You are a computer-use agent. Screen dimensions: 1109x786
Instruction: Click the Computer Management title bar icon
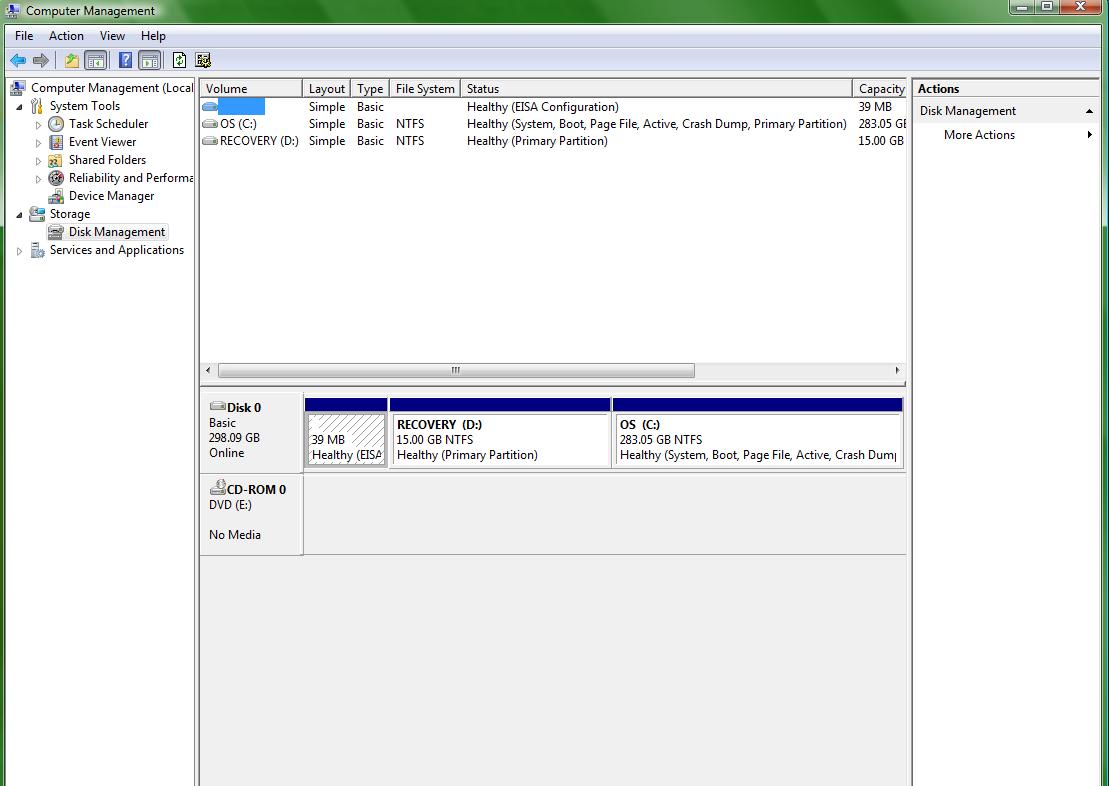pos(13,11)
